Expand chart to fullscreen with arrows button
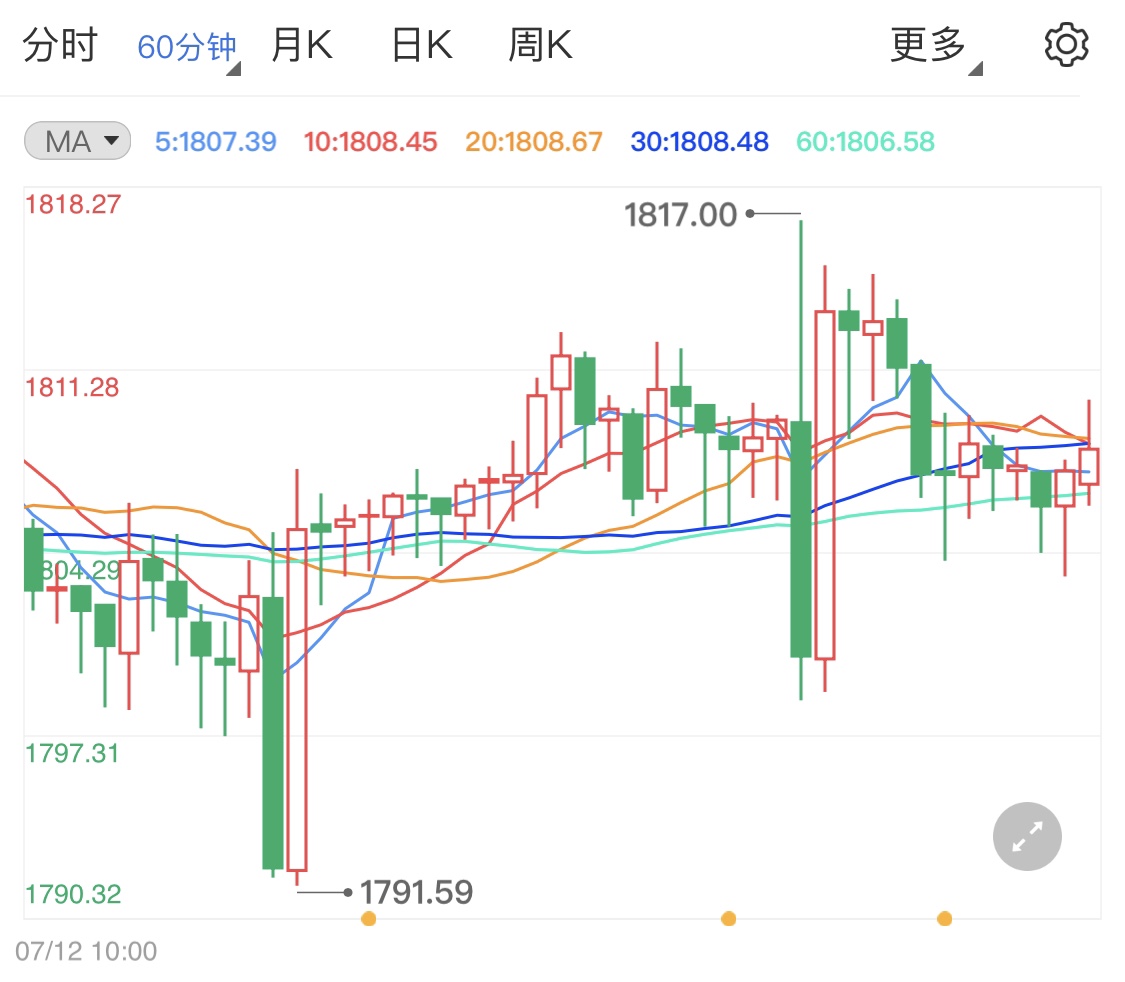The image size is (1125, 982). pyautogui.click(x=1027, y=836)
